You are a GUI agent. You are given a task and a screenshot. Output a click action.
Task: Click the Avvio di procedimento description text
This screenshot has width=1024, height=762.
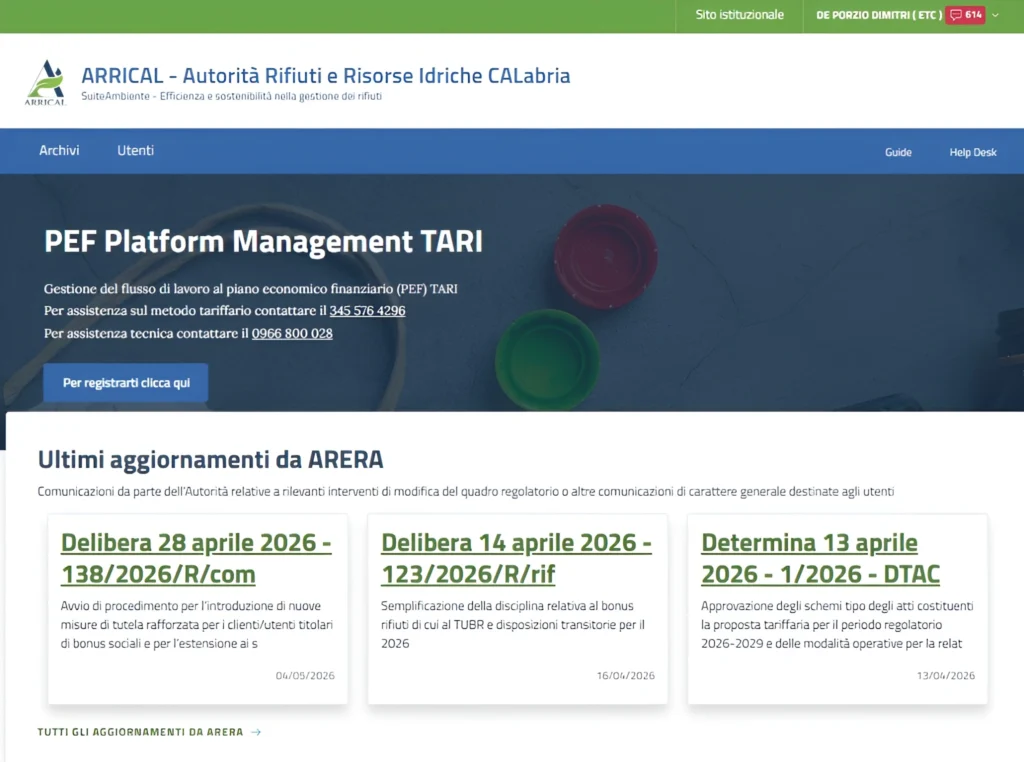click(197, 625)
